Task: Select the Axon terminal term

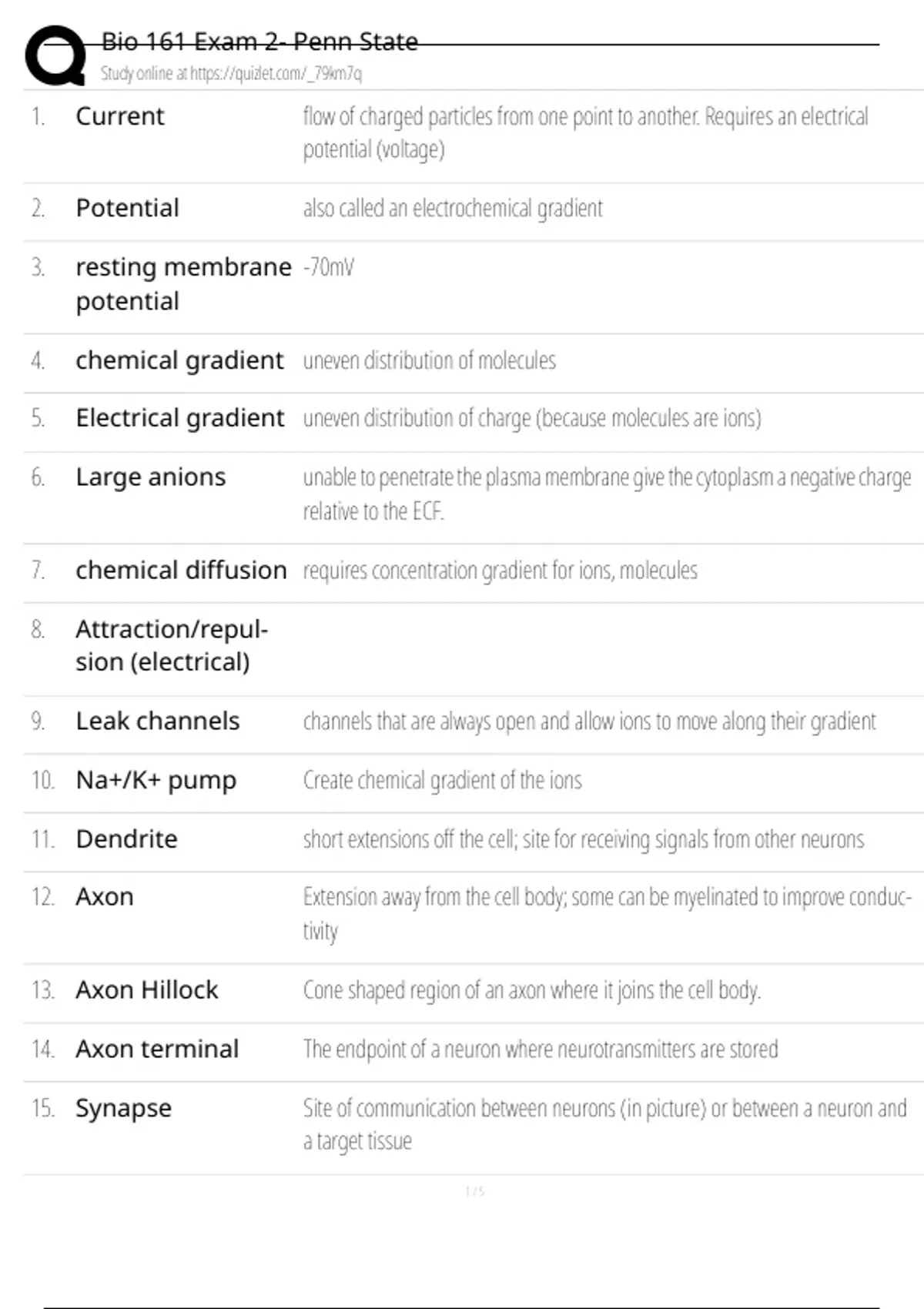Action: [x=157, y=1050]
